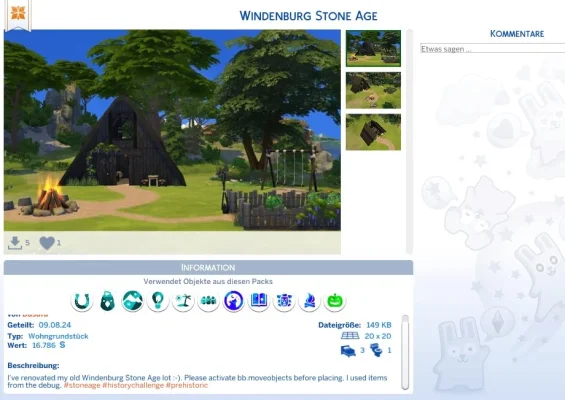Select the third top-down roof thumbnail
The width and height of the screenshot is (565, 400).
tap(373, 132)
